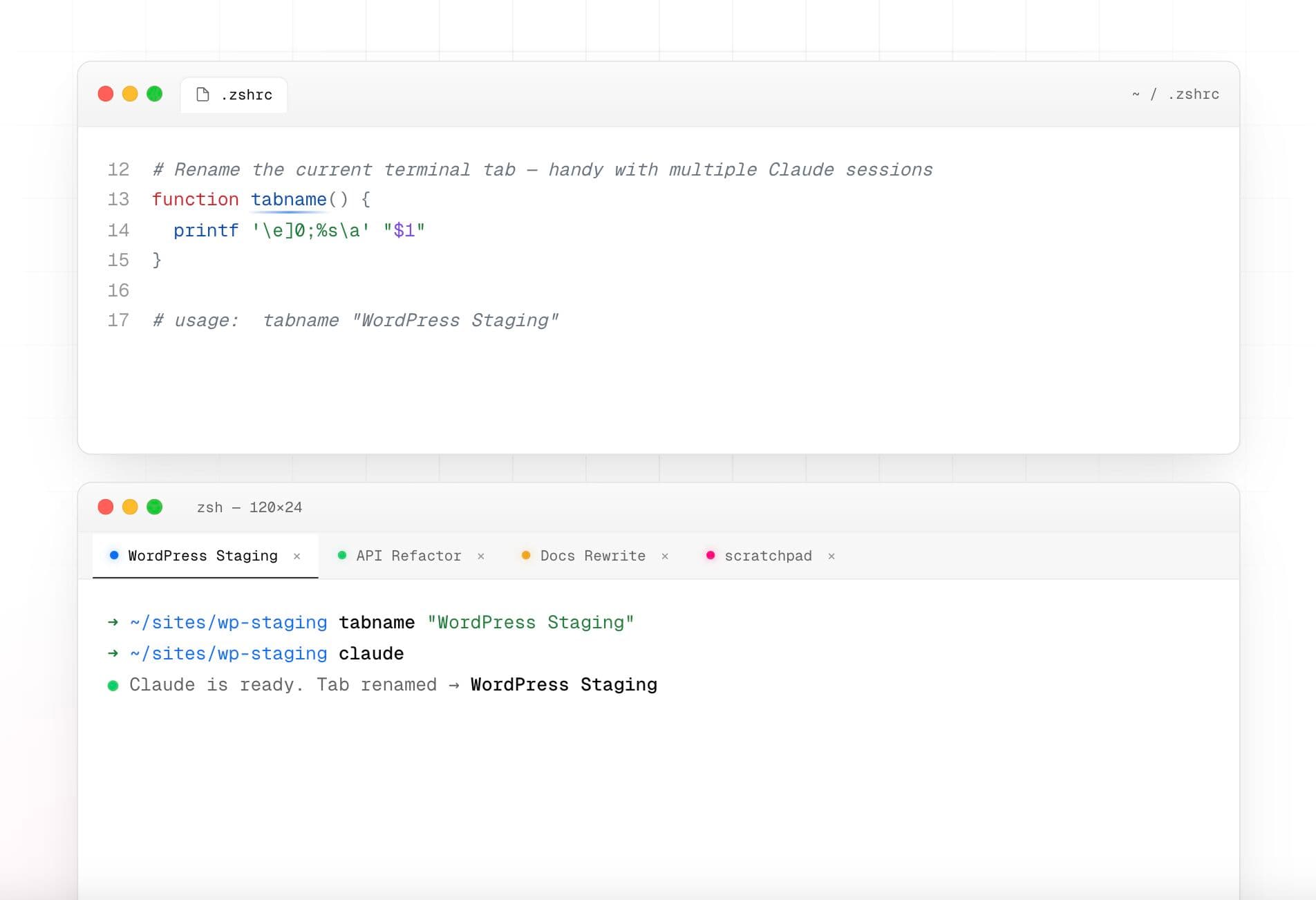Viewport: 1316px width, 900px height.
Task: Click line number 14 in the gutter
Action: tap(118, 230)
